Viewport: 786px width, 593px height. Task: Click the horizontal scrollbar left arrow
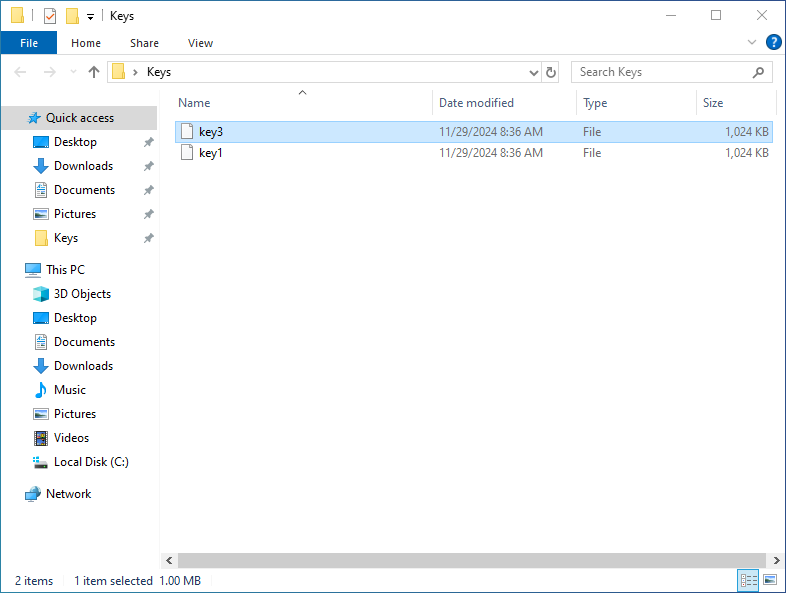(169, 560)
